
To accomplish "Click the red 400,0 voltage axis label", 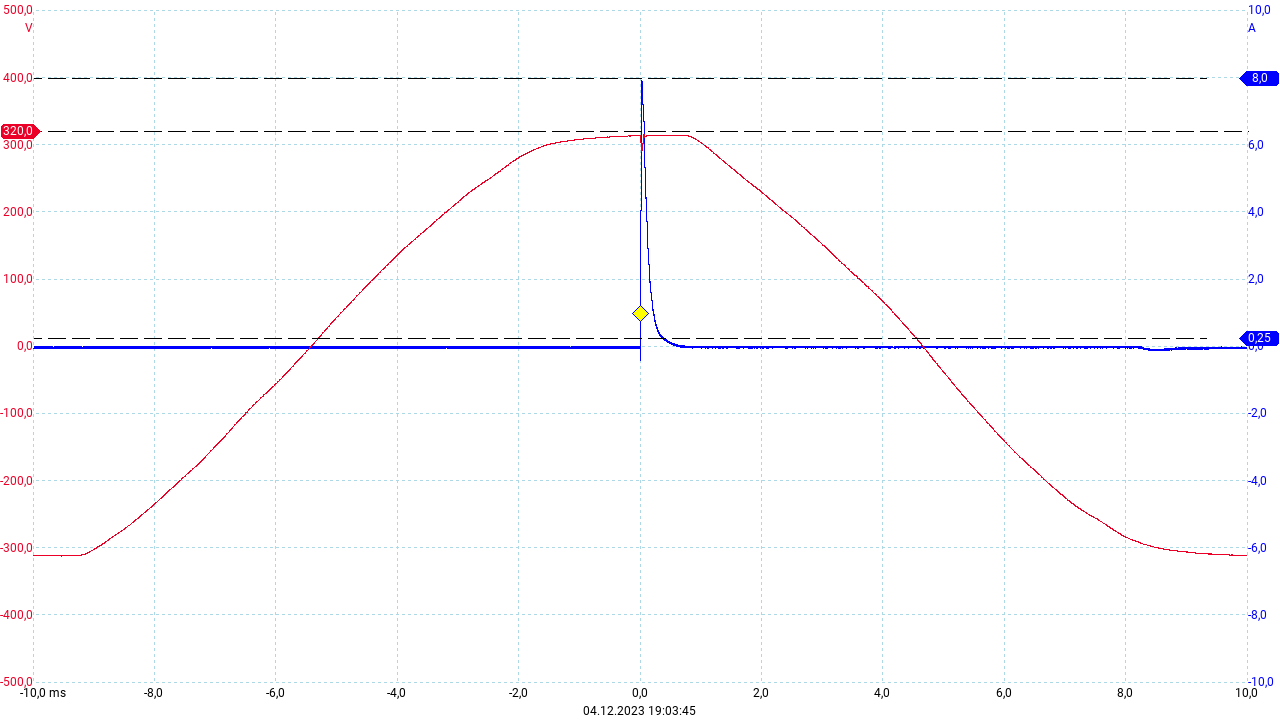I will click(x=17, y=78).
